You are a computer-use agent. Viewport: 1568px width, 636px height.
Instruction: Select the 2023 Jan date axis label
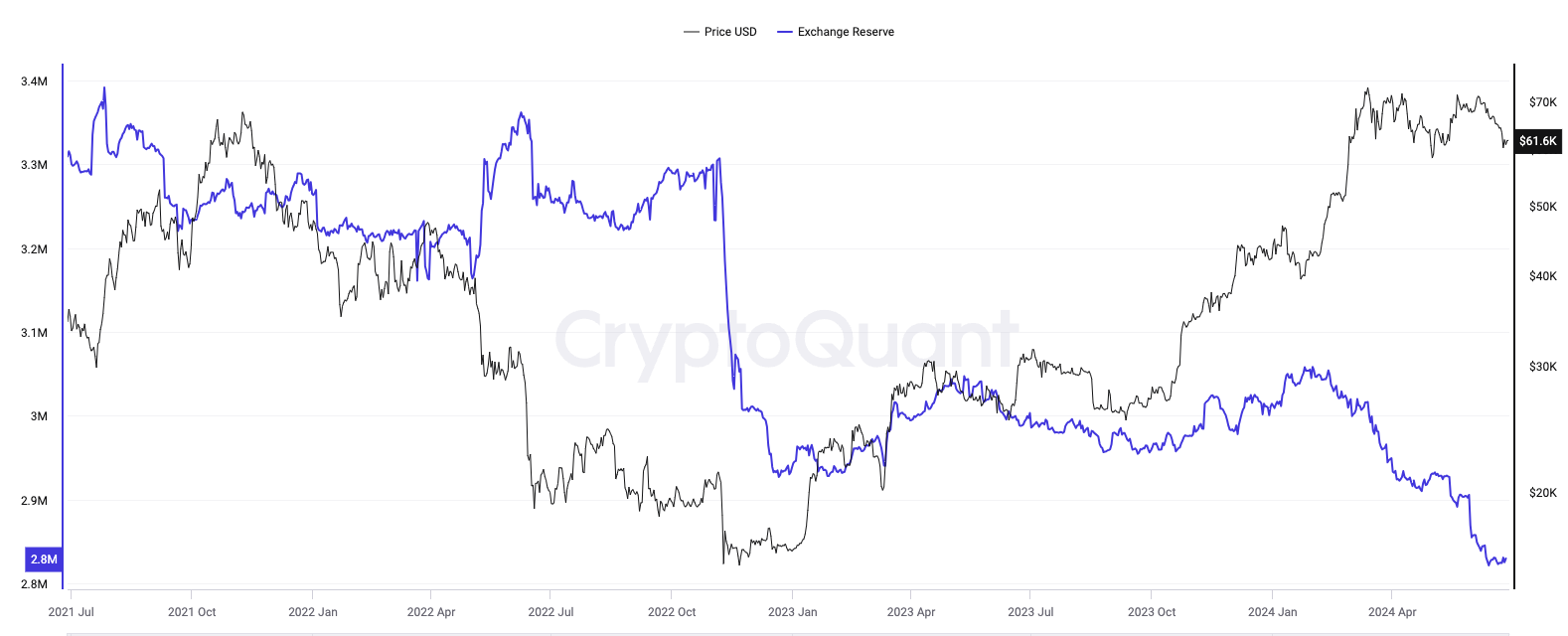pos(793,612)
